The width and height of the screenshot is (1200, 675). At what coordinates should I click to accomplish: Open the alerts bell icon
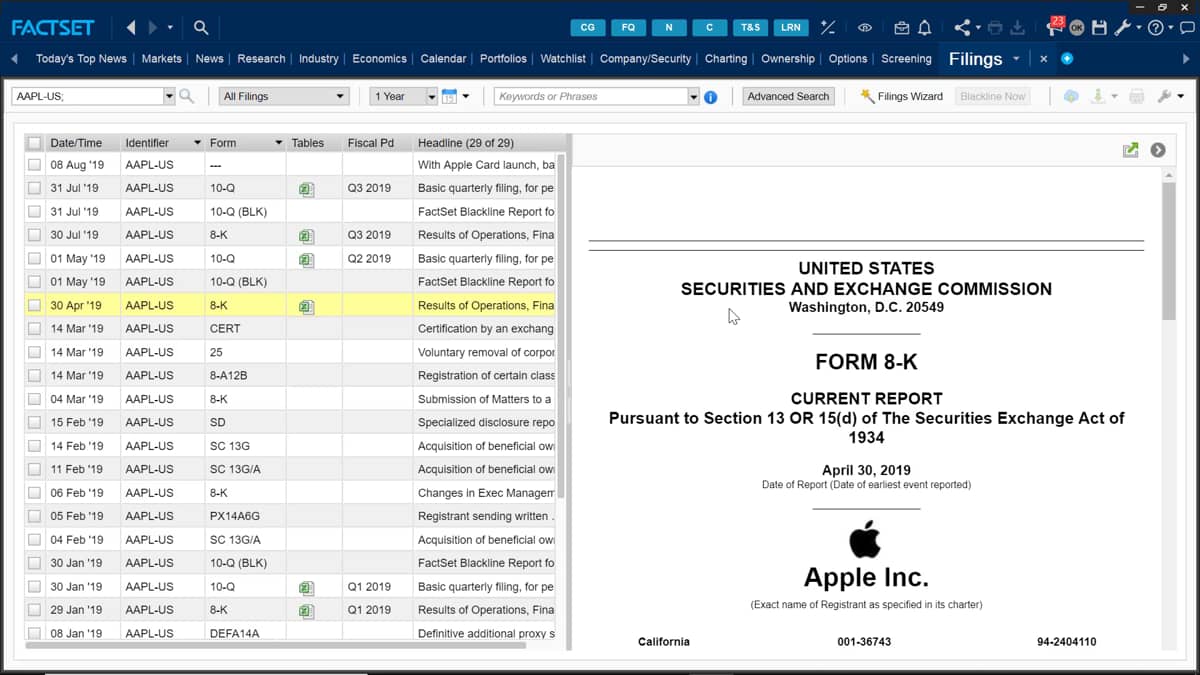925,28
